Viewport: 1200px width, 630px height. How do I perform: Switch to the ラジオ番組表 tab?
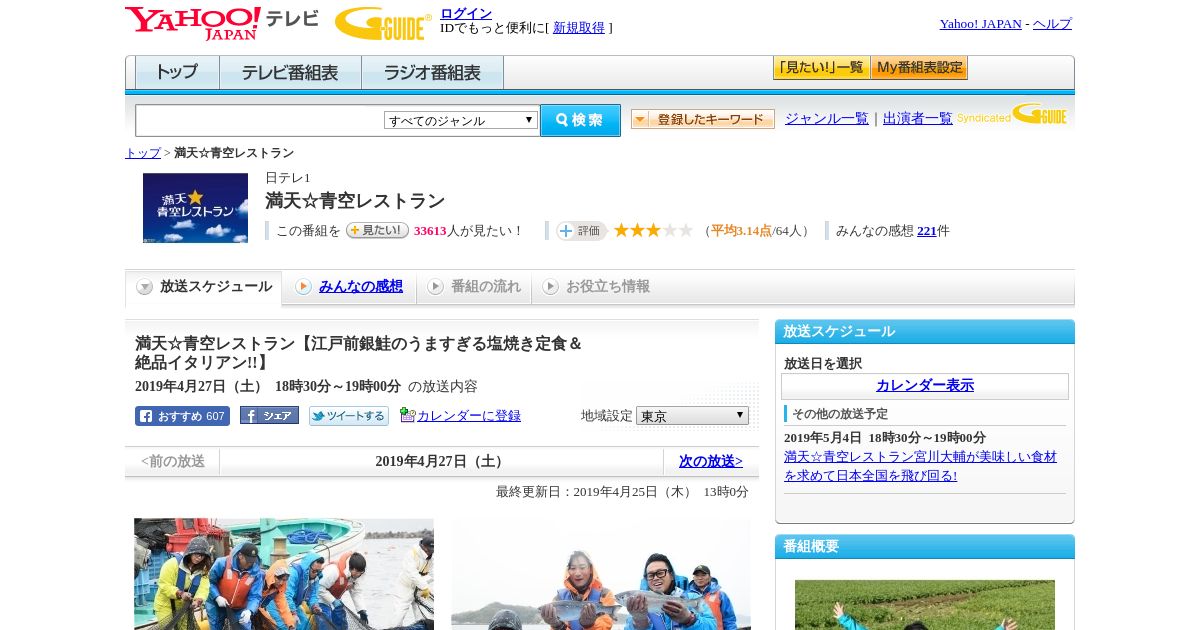coord(432,73)
